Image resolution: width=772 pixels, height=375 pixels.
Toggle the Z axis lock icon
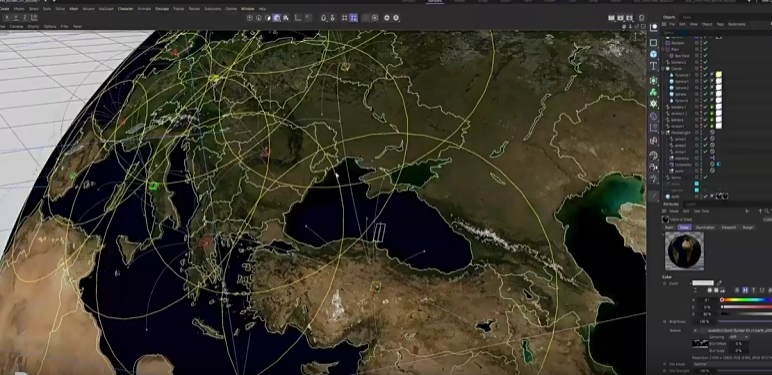[x=25, y=18]
